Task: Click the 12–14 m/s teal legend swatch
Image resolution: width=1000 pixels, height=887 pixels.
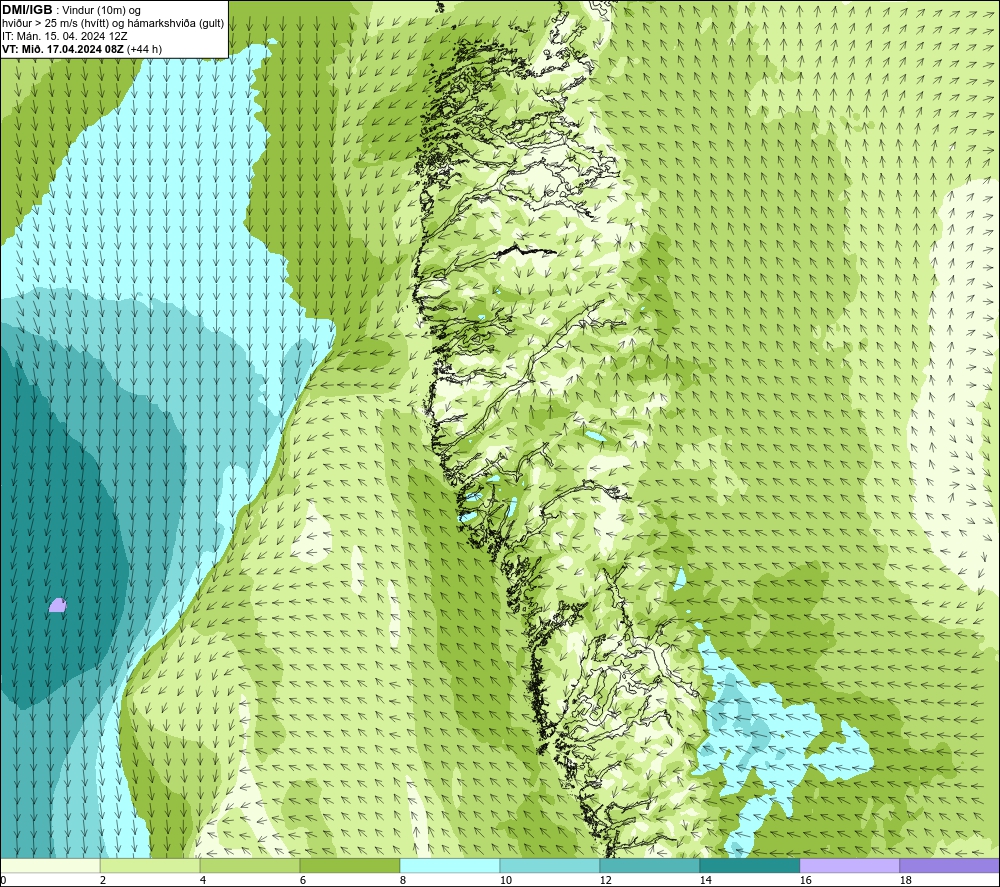Action: [x=650, y=865]
